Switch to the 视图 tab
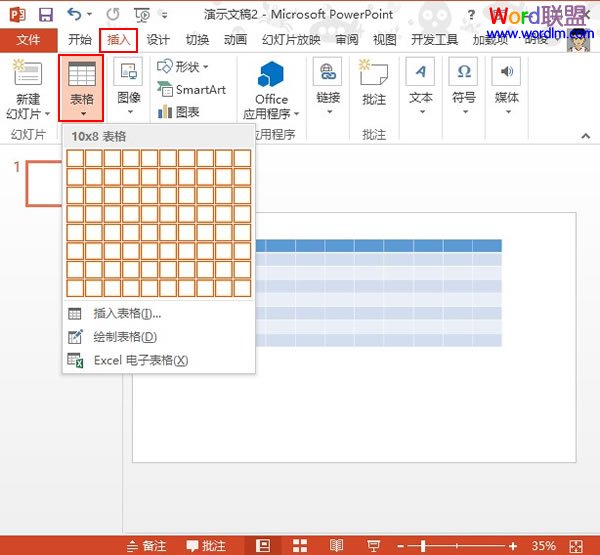The width and height of the screenshot is (600, 555). pyautogui.click(x=385, y=40)
